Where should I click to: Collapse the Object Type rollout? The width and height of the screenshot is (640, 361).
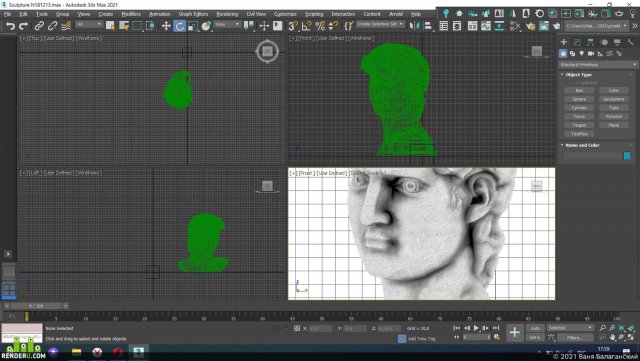578,75
